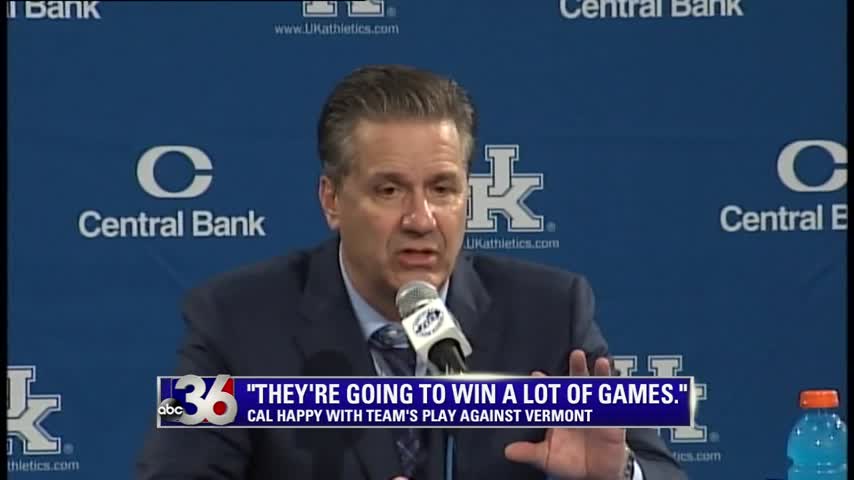Viewport: 854px width, 480px height.
Task: Click the partial Bank text in top-left
Action: pos(54,9)
